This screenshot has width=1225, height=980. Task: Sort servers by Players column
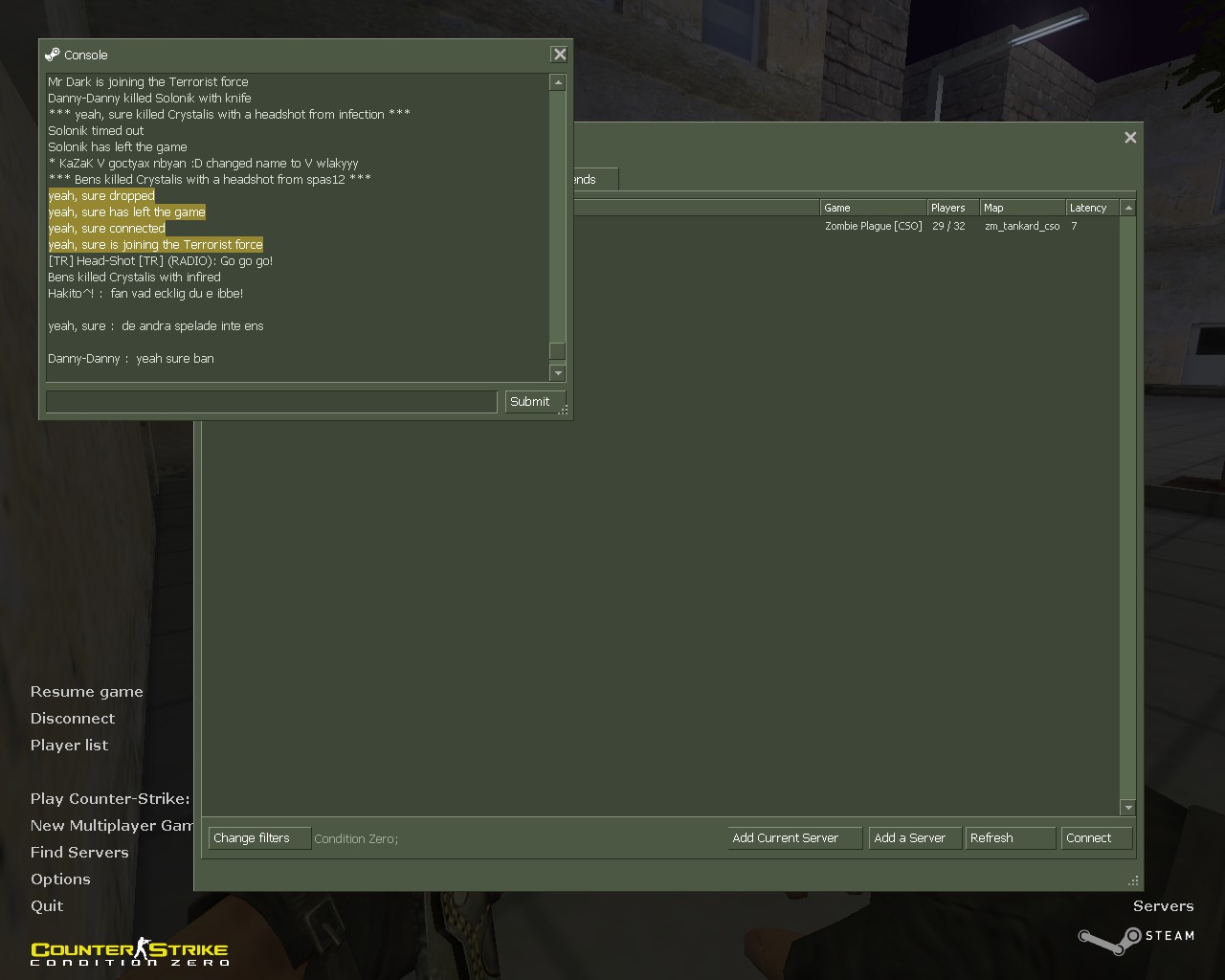click(951, 208)
